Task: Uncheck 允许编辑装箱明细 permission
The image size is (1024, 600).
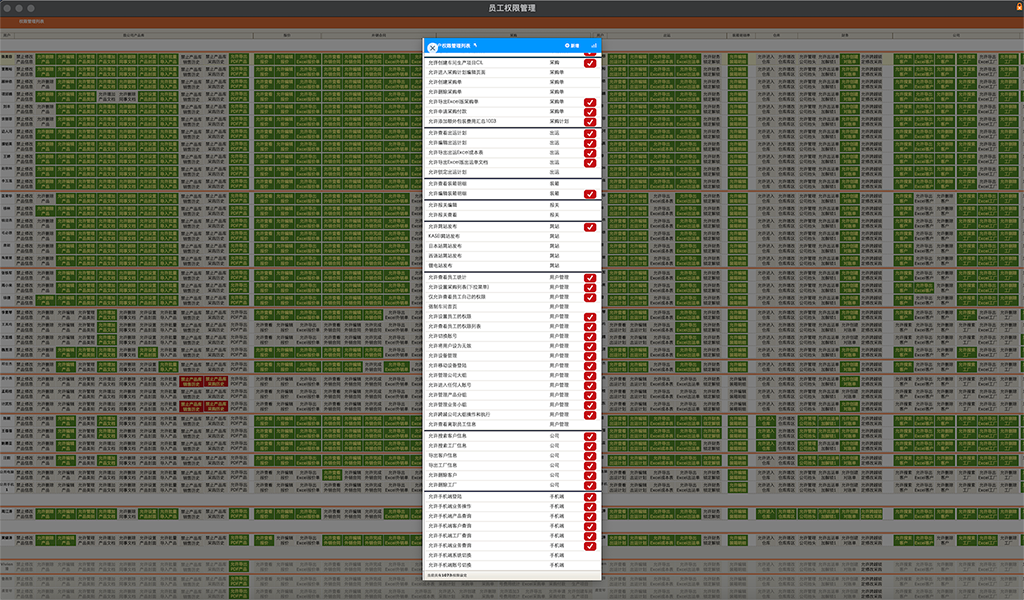Action: point(590,194)
